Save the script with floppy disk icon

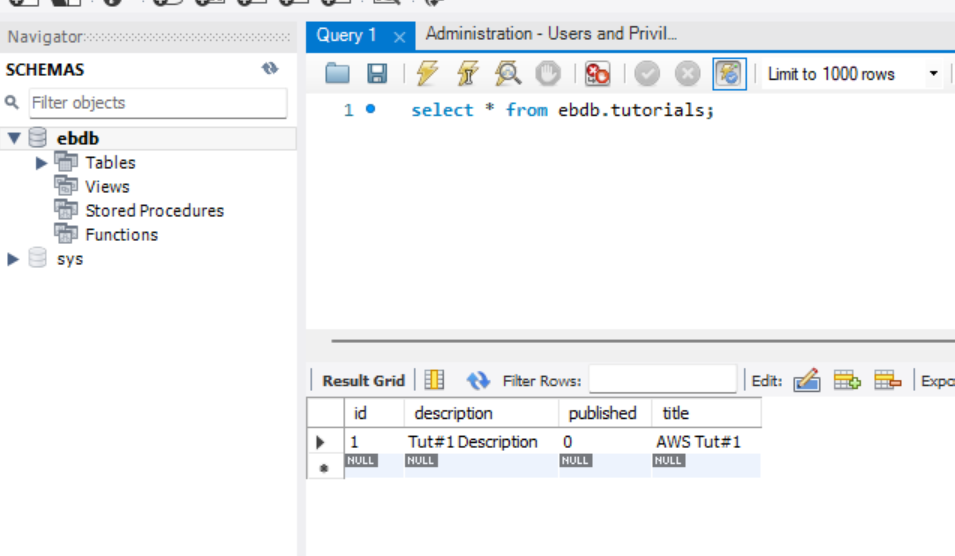pyautogui.click(x=377, y=74)
